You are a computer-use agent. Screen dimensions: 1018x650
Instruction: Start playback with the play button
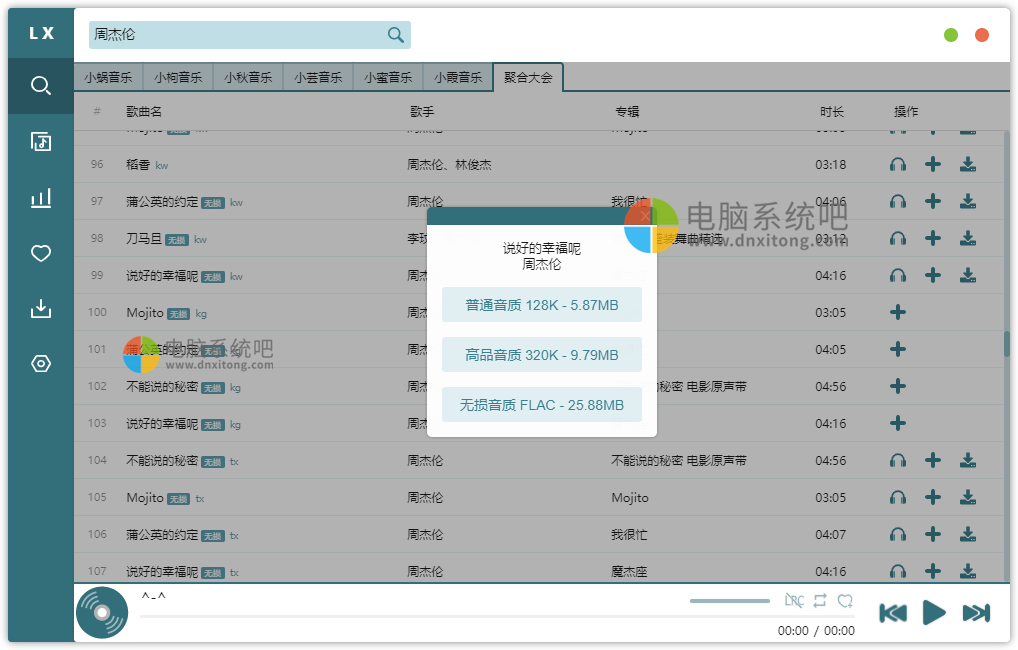pos(934,613)
